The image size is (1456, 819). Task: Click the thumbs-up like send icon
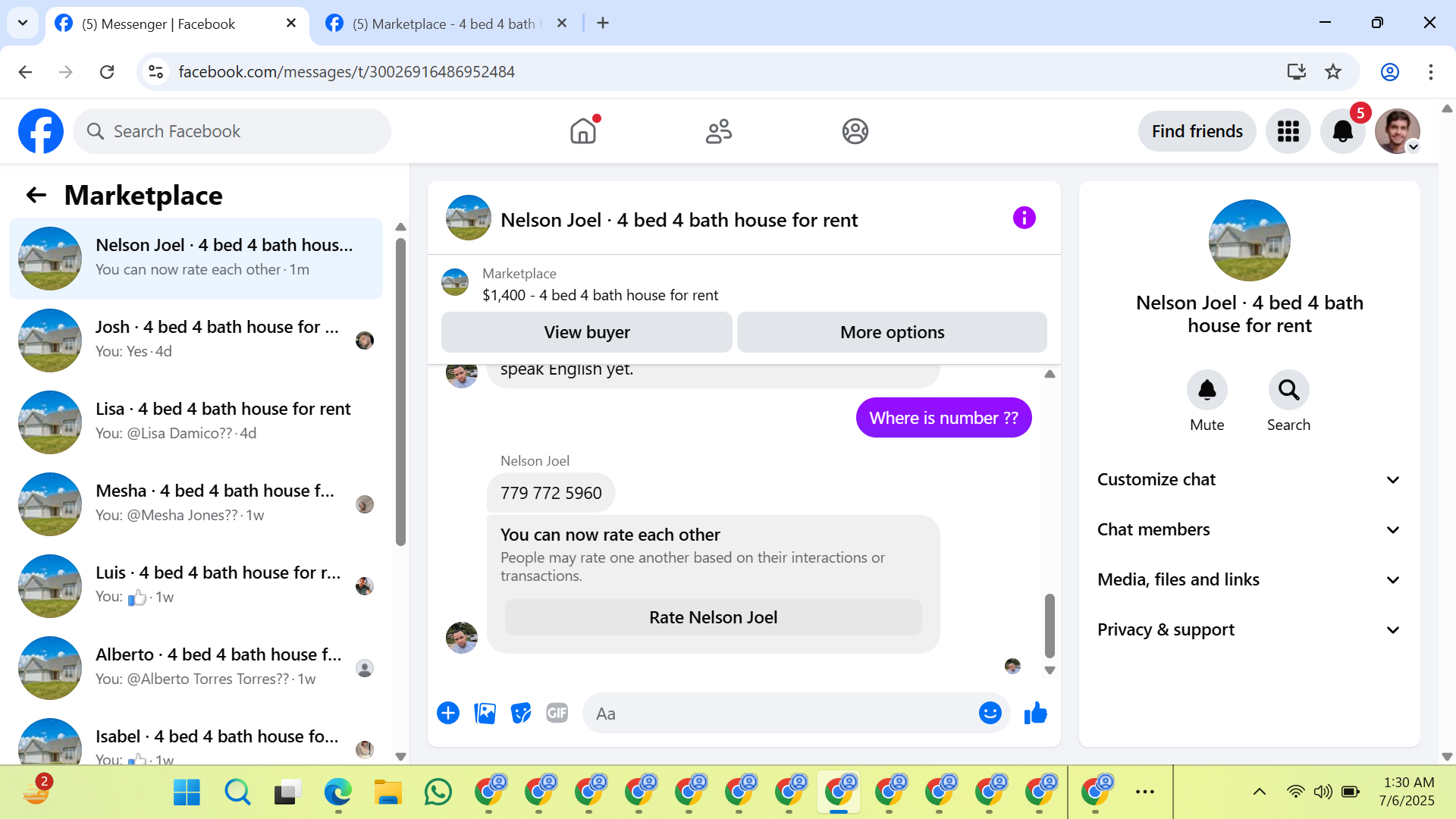(1035, 714)
